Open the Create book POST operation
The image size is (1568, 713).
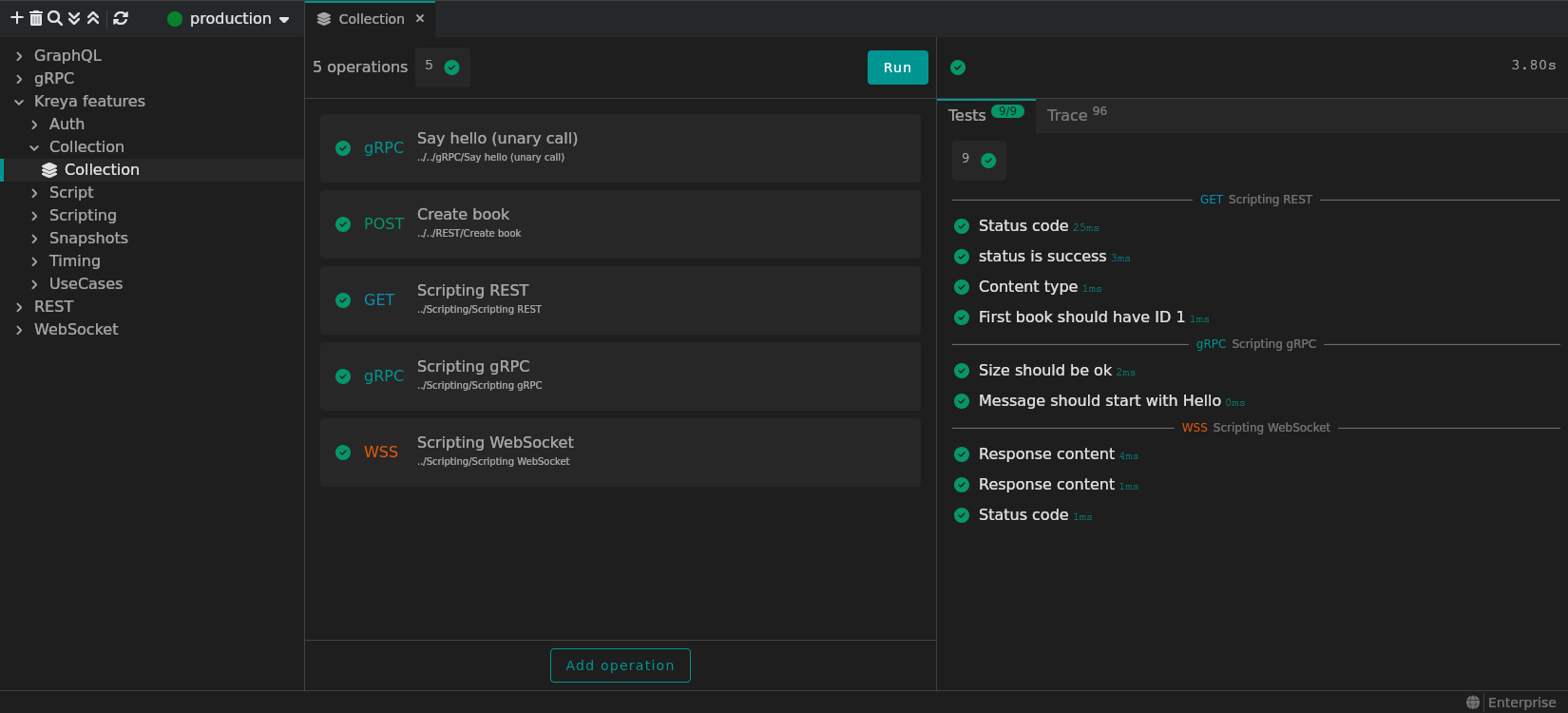tap(620, 224)
